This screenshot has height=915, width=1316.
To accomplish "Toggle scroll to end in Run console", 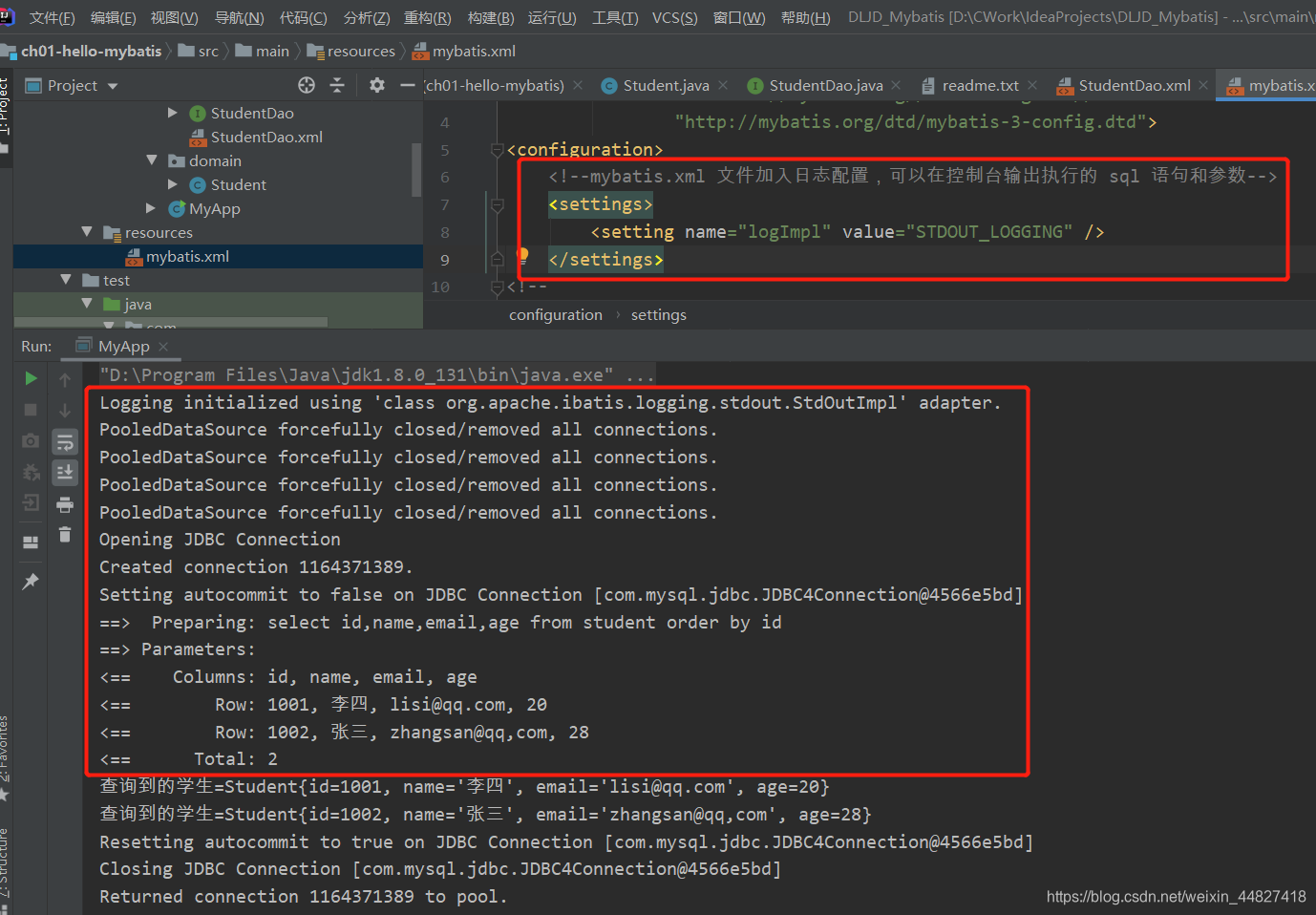I will point(65,472).
